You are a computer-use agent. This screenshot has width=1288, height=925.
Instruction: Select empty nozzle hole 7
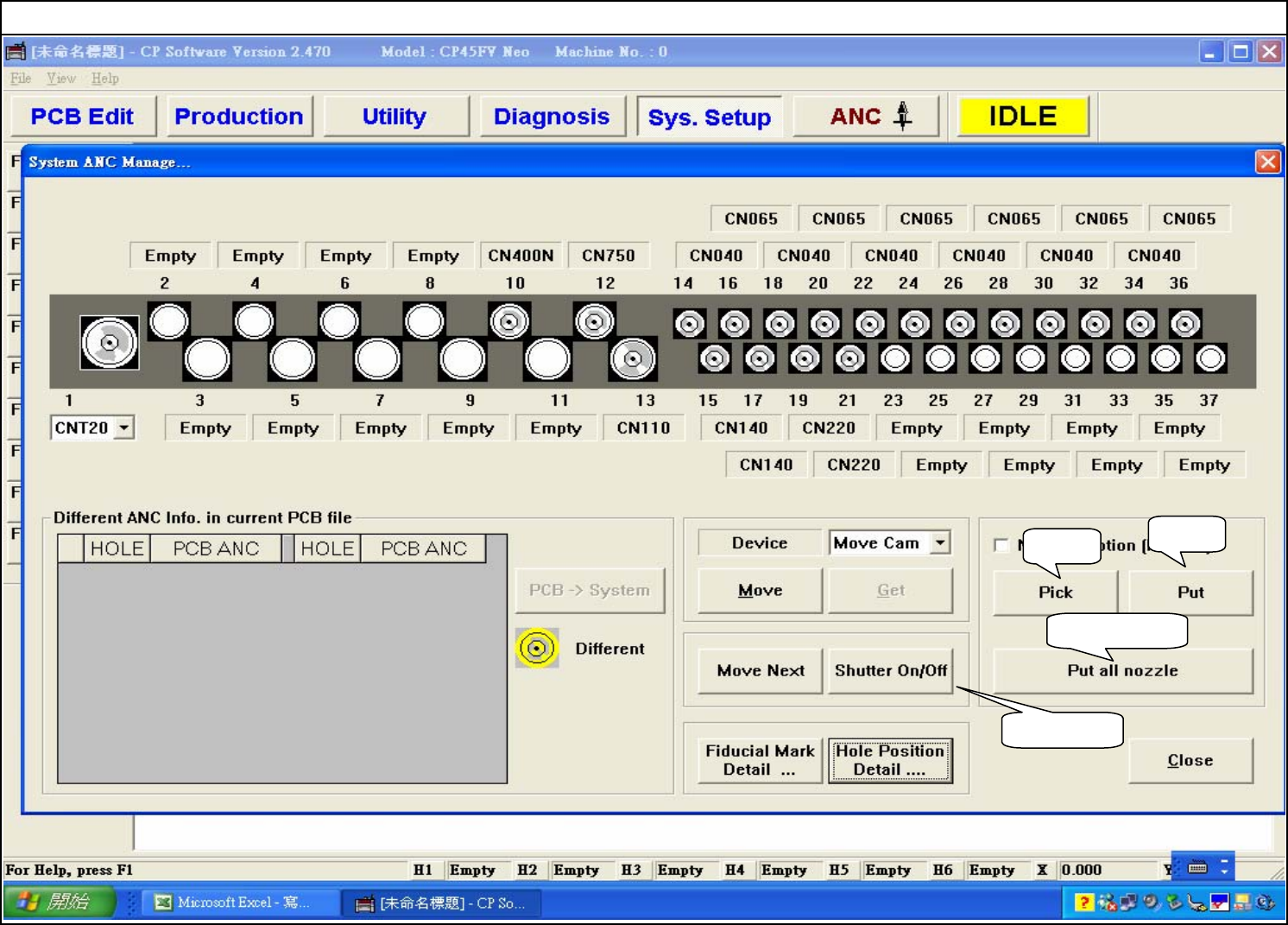[x=377, y=359]
